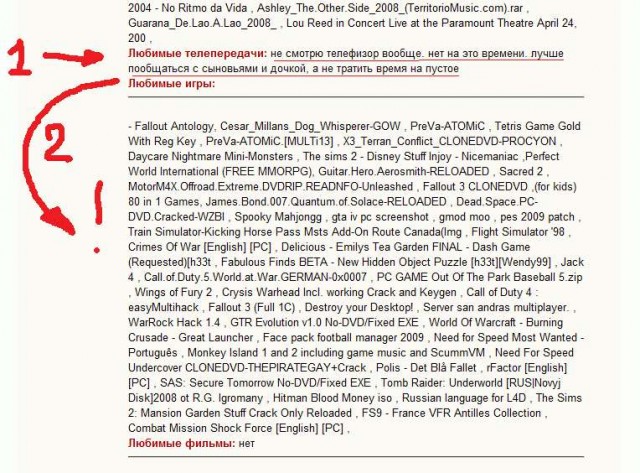Click 'Fallout 3 (Full 1C)' entry
Image resolution: width=640 pixels, height=473 pixels.
[x=251, y=307]
